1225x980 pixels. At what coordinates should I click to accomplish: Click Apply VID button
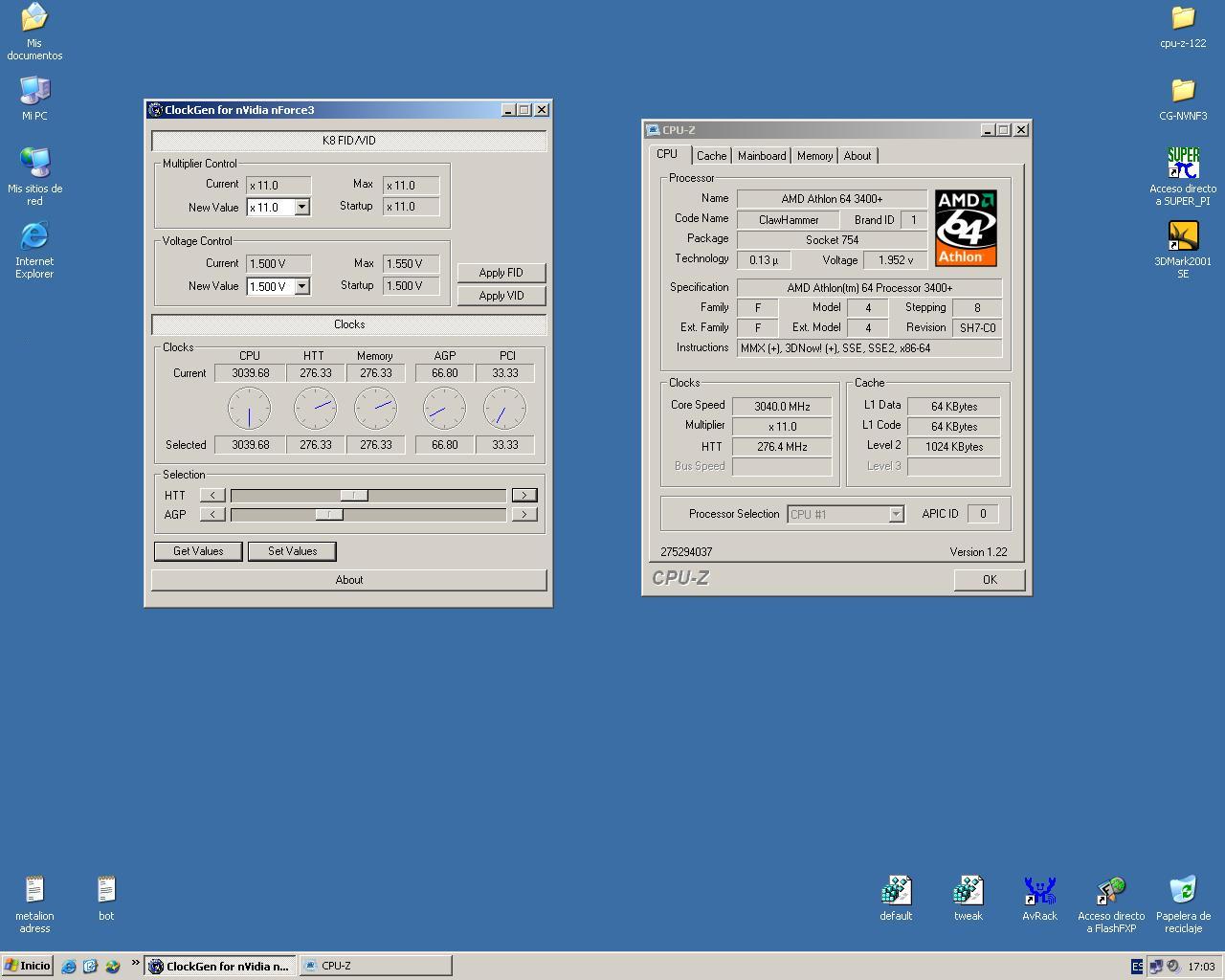501,296
